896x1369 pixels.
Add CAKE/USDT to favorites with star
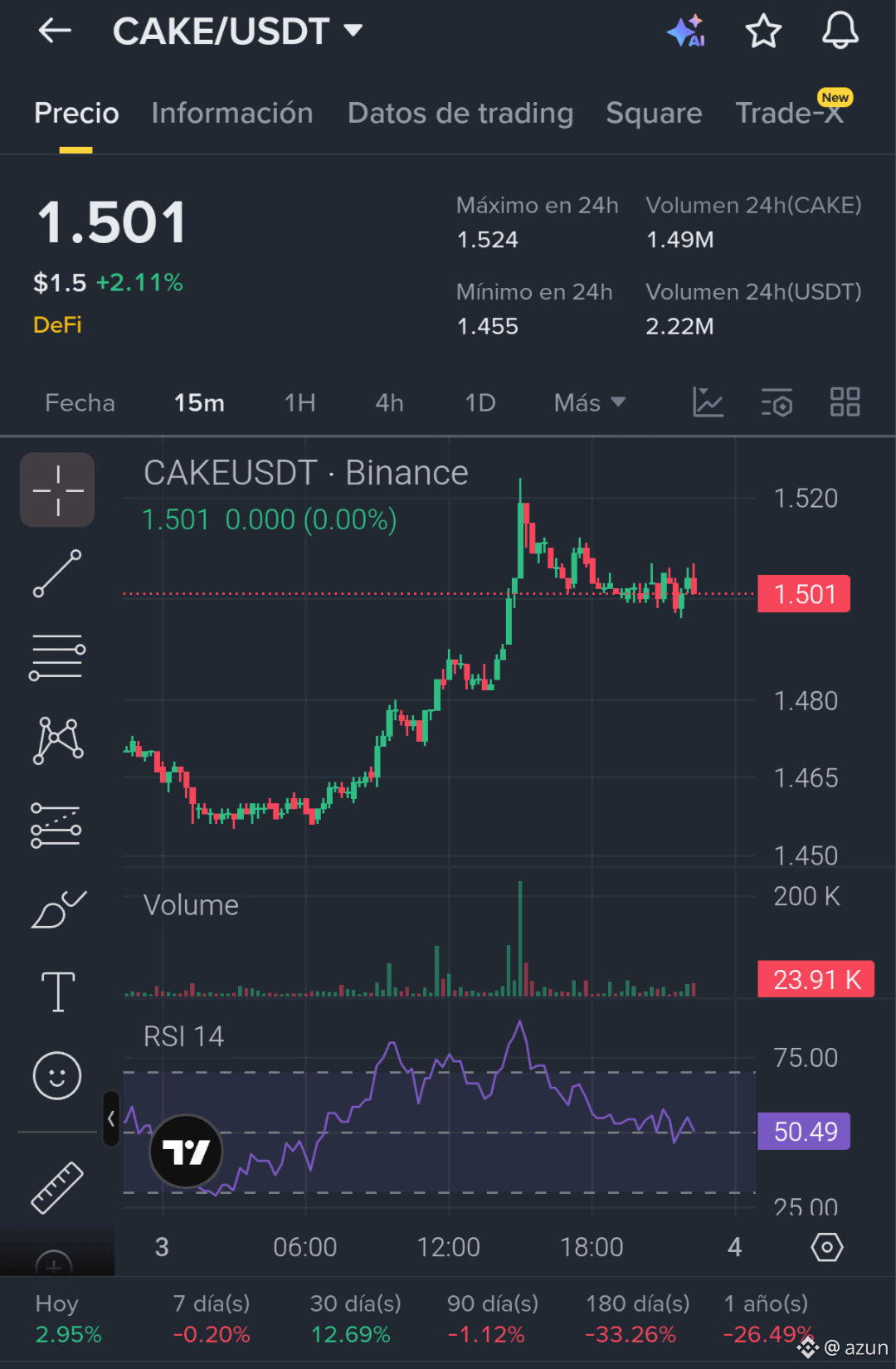pyautogui.click(x=763, y=32)
